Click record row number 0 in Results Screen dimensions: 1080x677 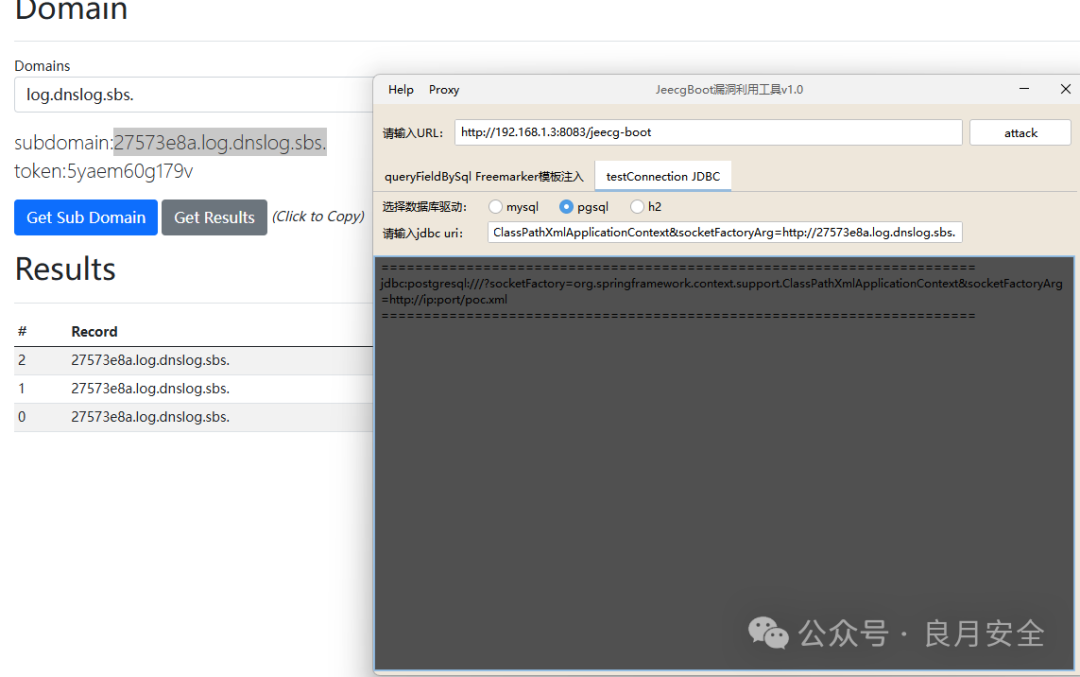coord(193,417)
